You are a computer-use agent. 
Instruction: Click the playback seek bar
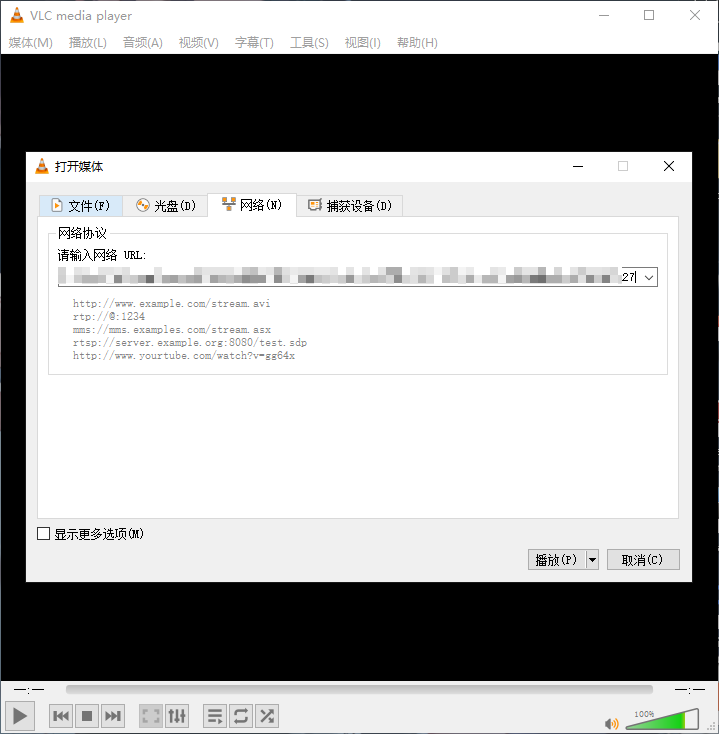359,689
